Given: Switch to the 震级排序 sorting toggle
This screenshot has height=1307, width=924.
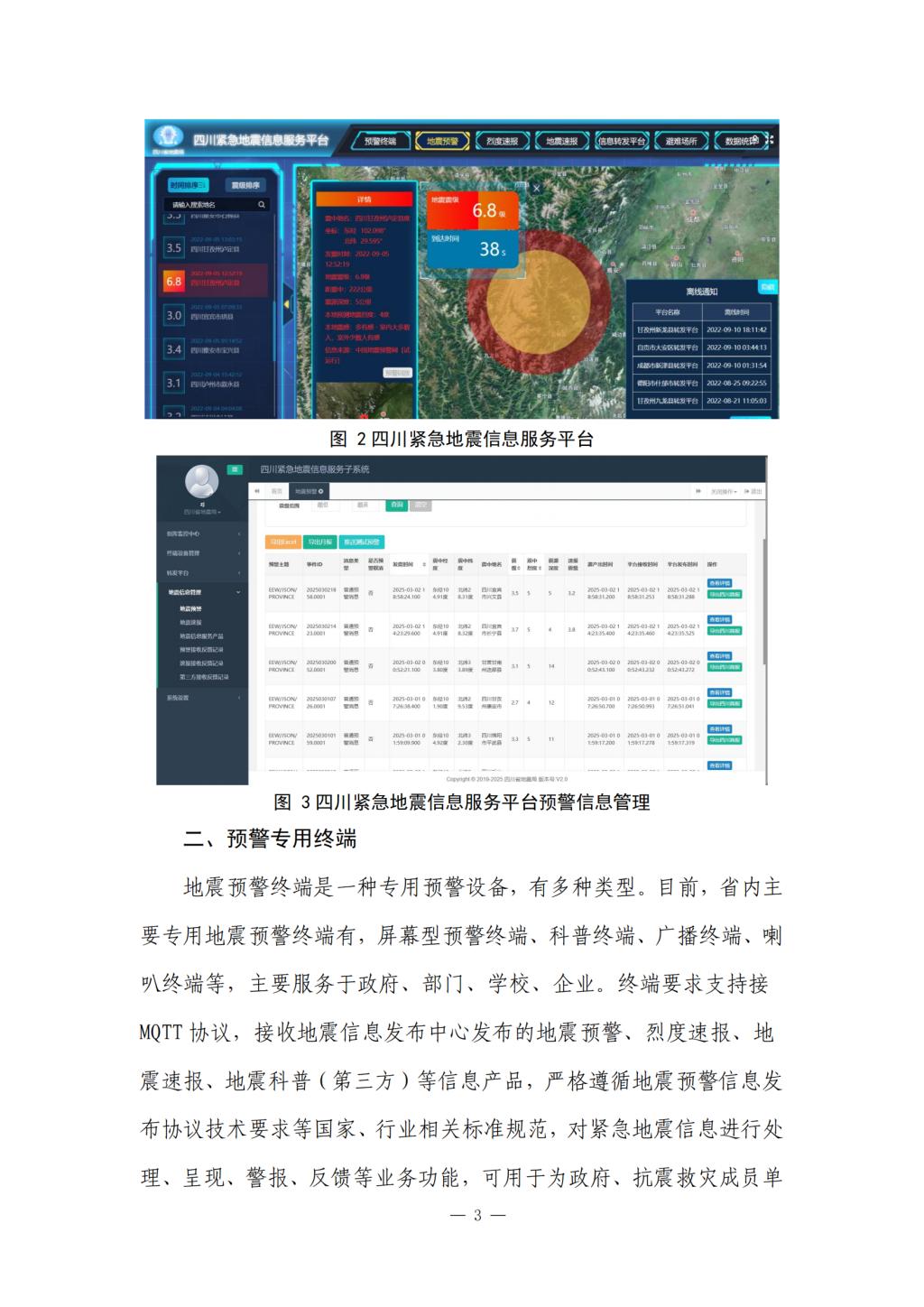Looking at the screenshot, I should tap(245, 185).
